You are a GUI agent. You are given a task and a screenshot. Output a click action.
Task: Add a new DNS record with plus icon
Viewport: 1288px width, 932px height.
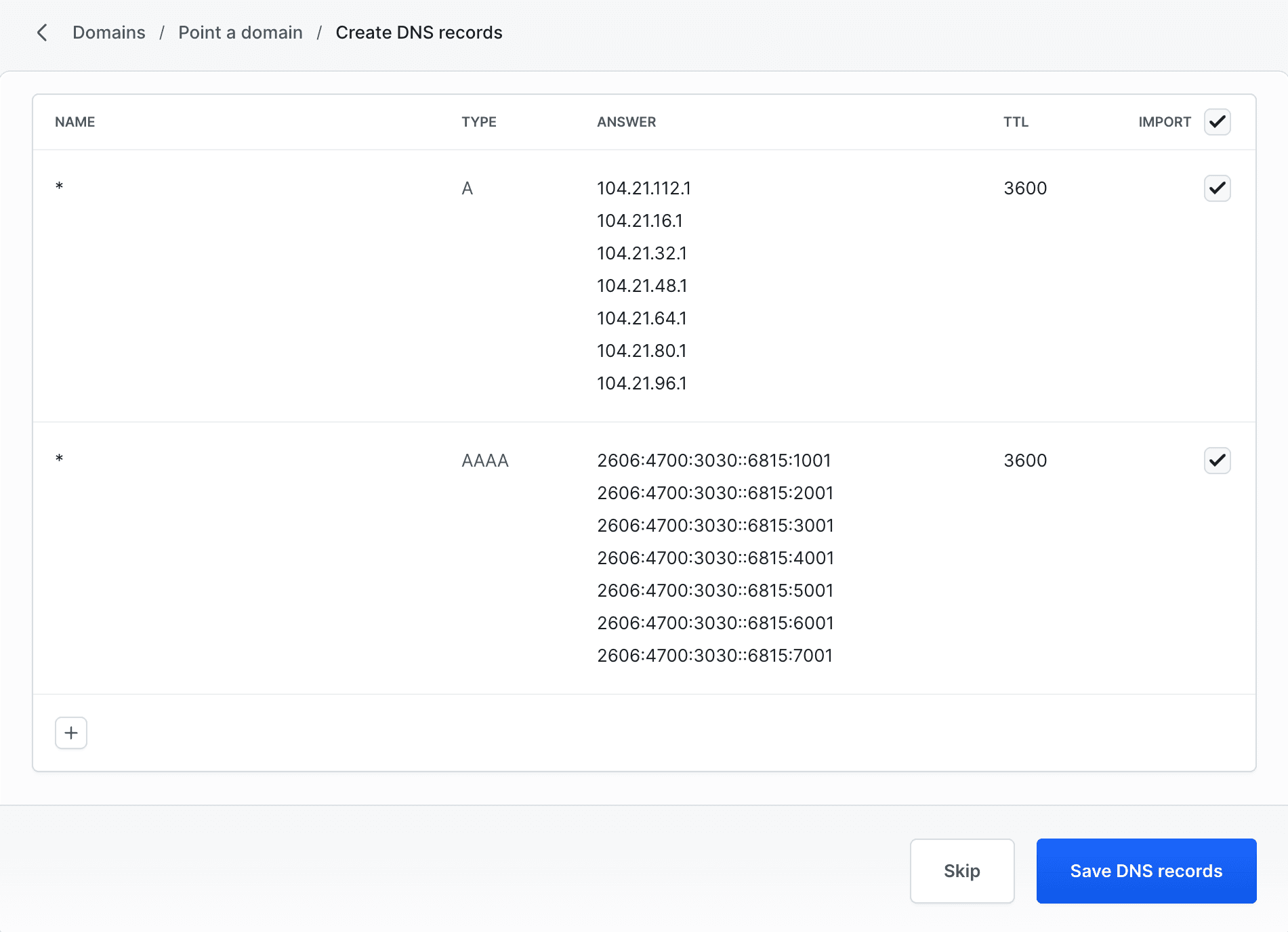point(71,733)
